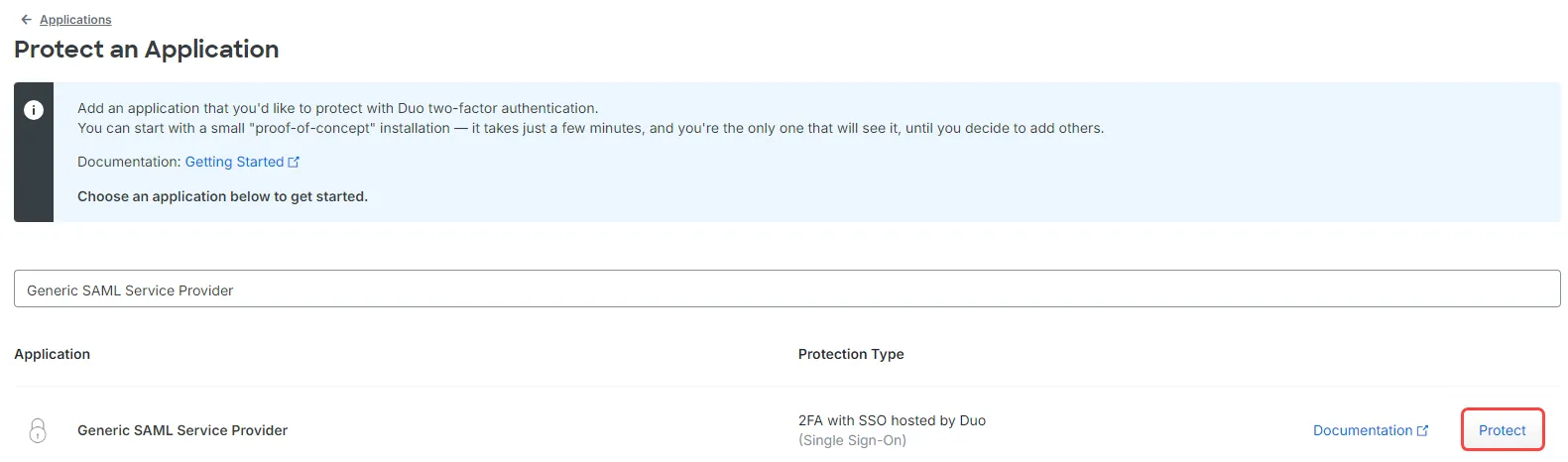Click the Protect an Application page heading
The width and height of the screenshot is (1568, 462).
coord(147,50)
